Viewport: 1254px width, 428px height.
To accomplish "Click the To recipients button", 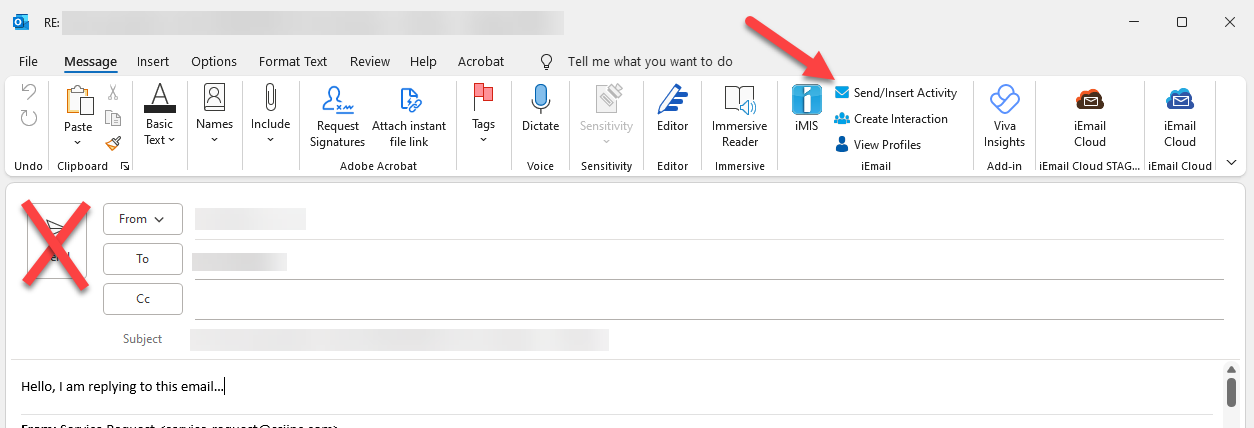I will pos(142,259).
